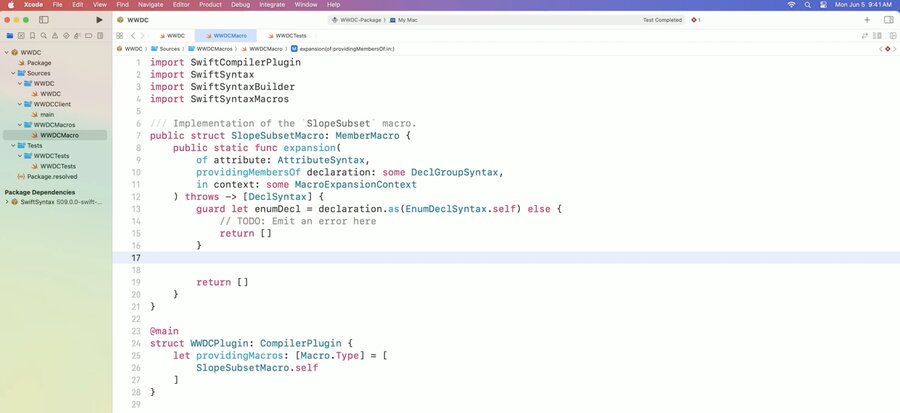Open the related items grid menu
This screenshot has width=900, height=413.
119,36
